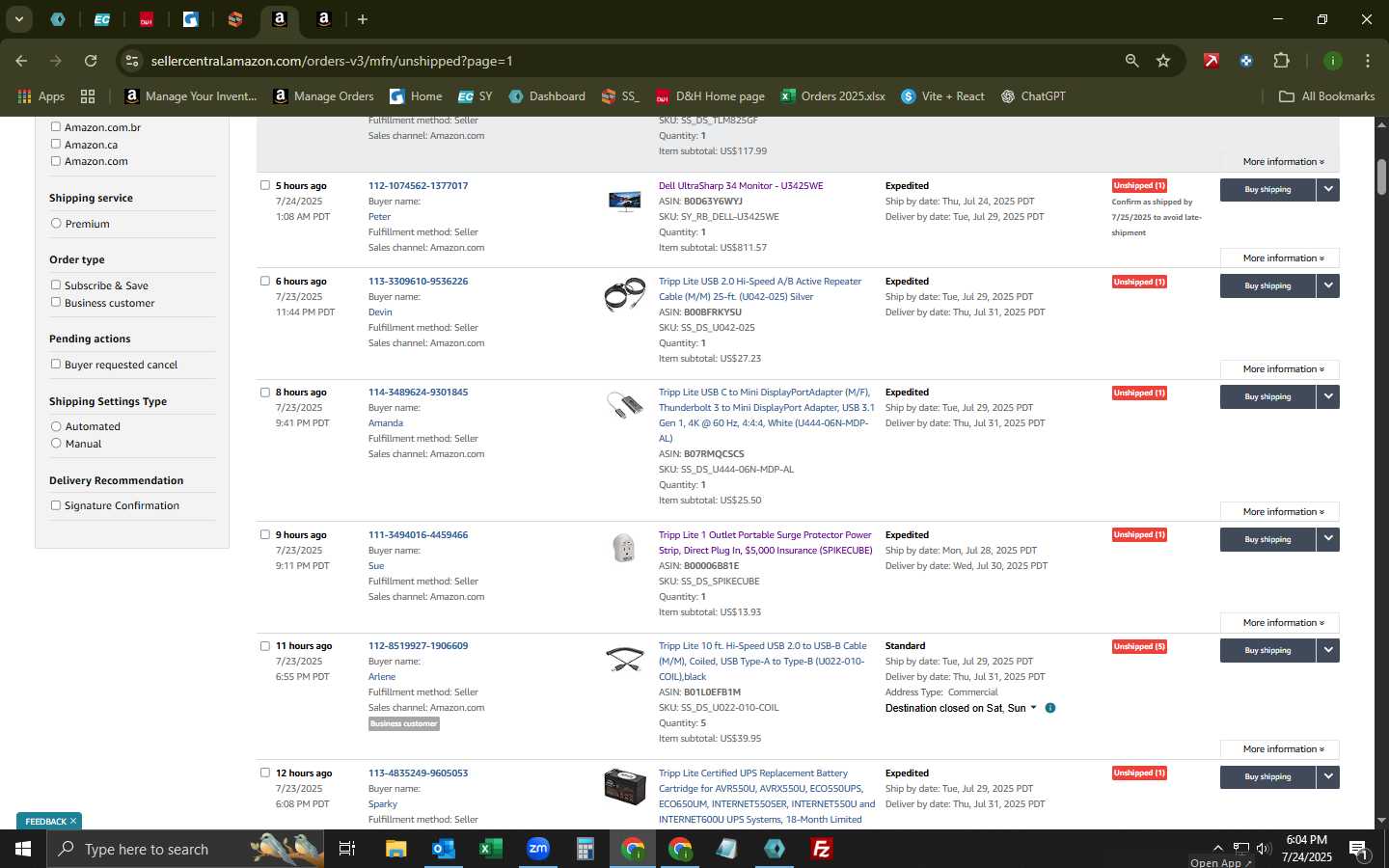Reload the Seller Central page
The height and width of the screenshot is (868, 1389).
91,61
